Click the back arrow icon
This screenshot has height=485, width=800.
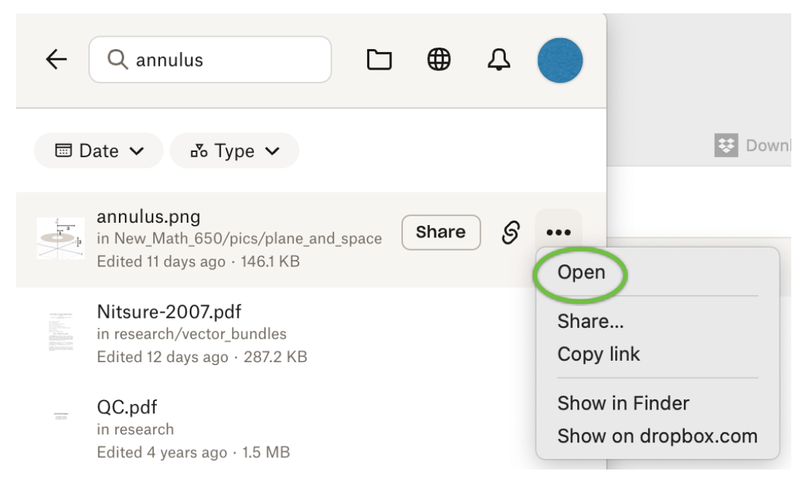pos(57,60)
